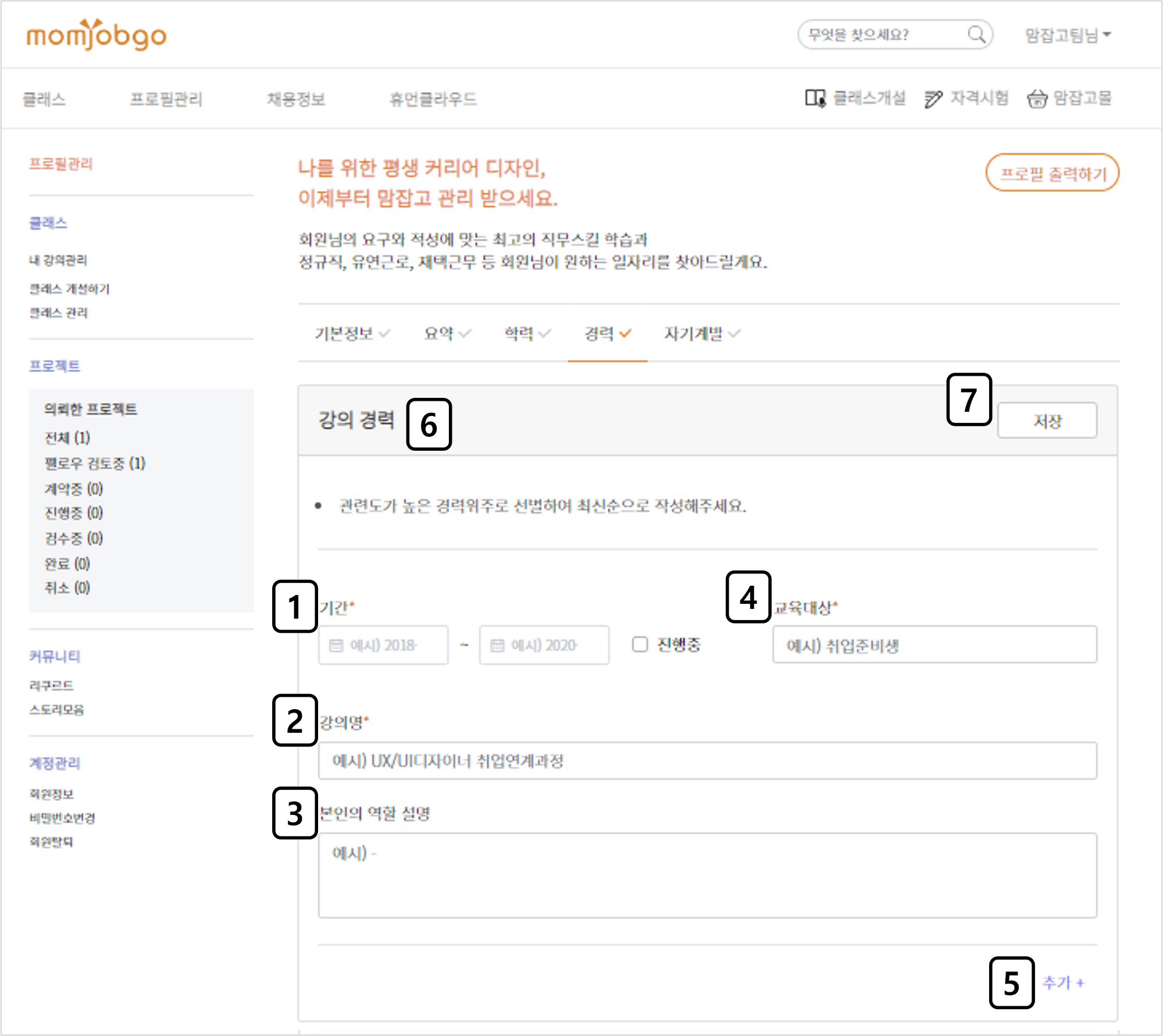1163x1036 pixels.
Task: Click the 프로필 출력하기 button
Action: pyautogui.click(x=1052, y=173)
